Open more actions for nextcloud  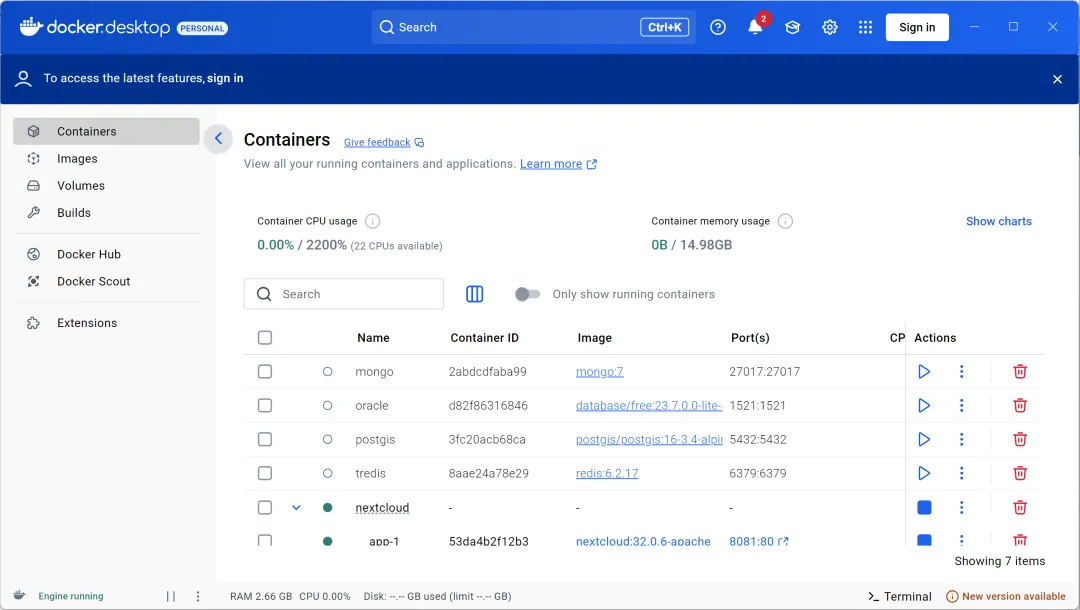tap(962, 507)
